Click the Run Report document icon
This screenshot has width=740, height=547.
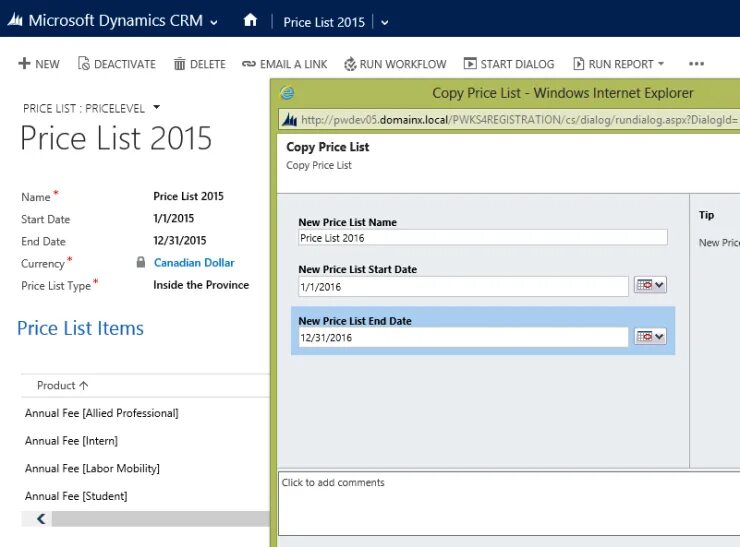[579, 63]
